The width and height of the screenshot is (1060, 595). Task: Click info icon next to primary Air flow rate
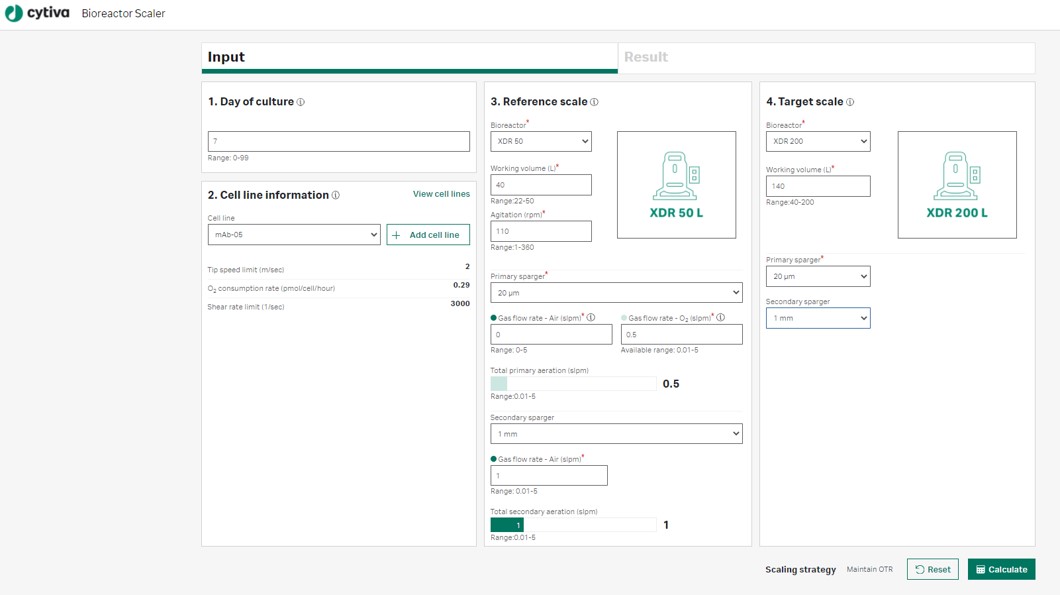591,318
